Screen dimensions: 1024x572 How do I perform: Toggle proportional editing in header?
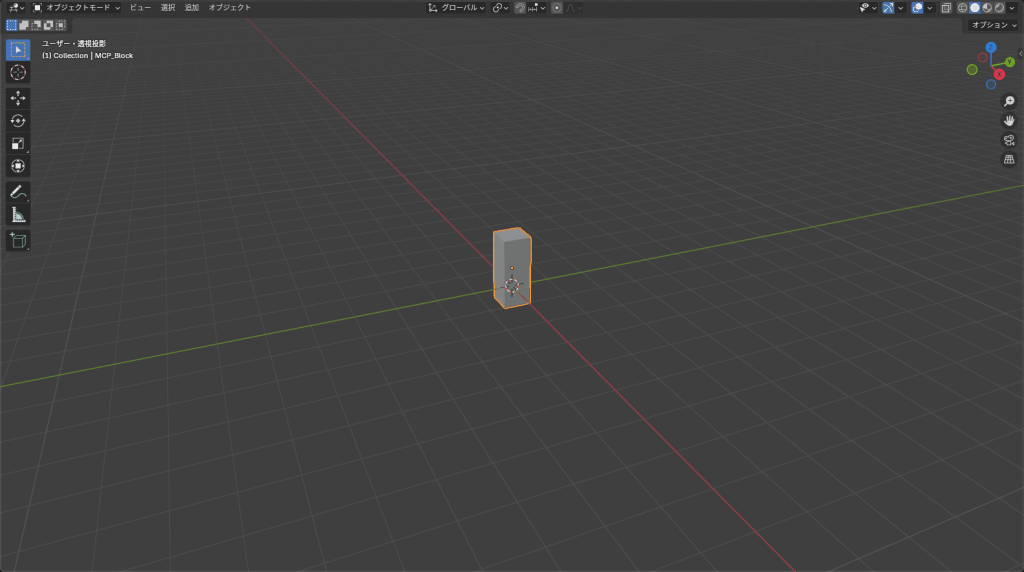point(556,8)
